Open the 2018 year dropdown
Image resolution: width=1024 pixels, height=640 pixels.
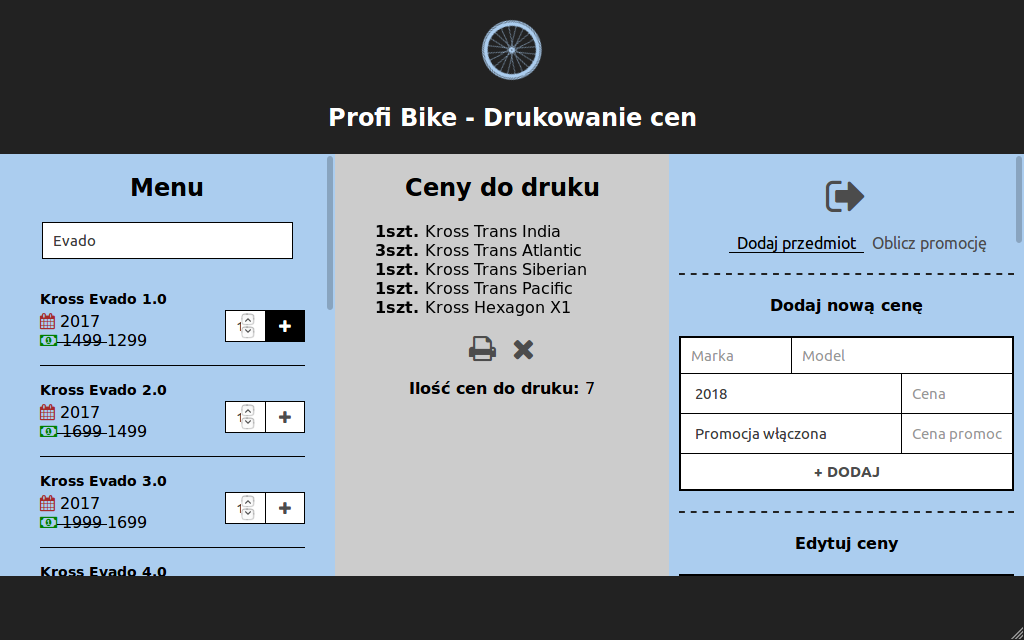(791, 394)
